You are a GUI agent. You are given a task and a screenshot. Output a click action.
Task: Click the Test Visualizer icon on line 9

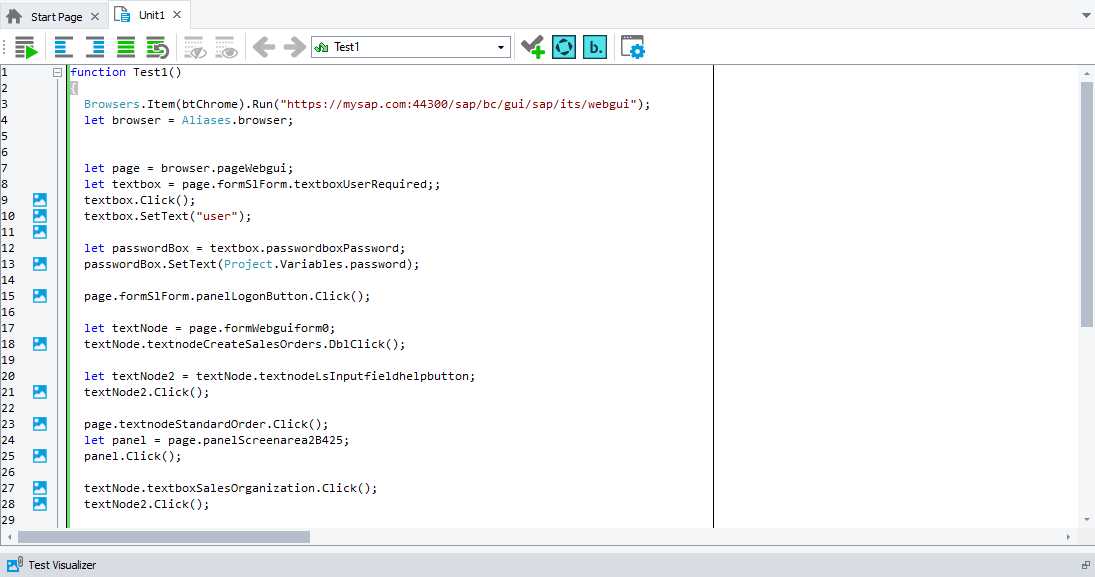(x=39, y=199)
